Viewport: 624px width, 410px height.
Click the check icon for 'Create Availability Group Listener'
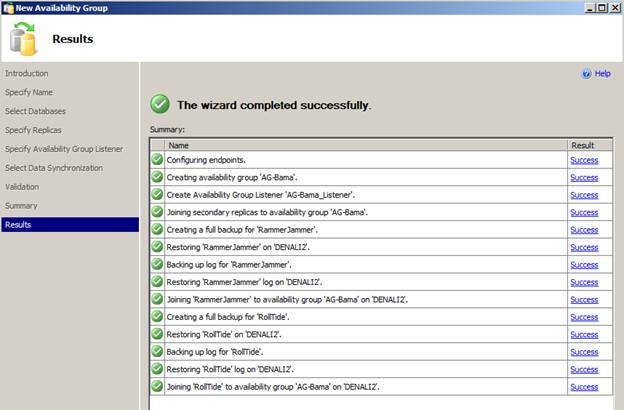point(157,194)
